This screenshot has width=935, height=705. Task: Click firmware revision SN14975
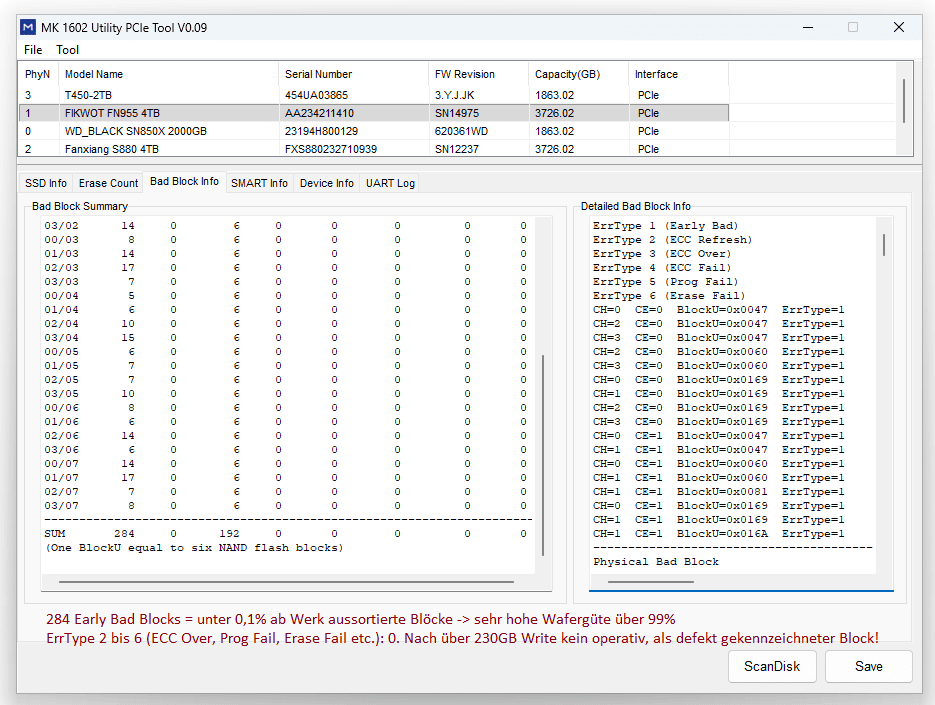tap(457, 113)
